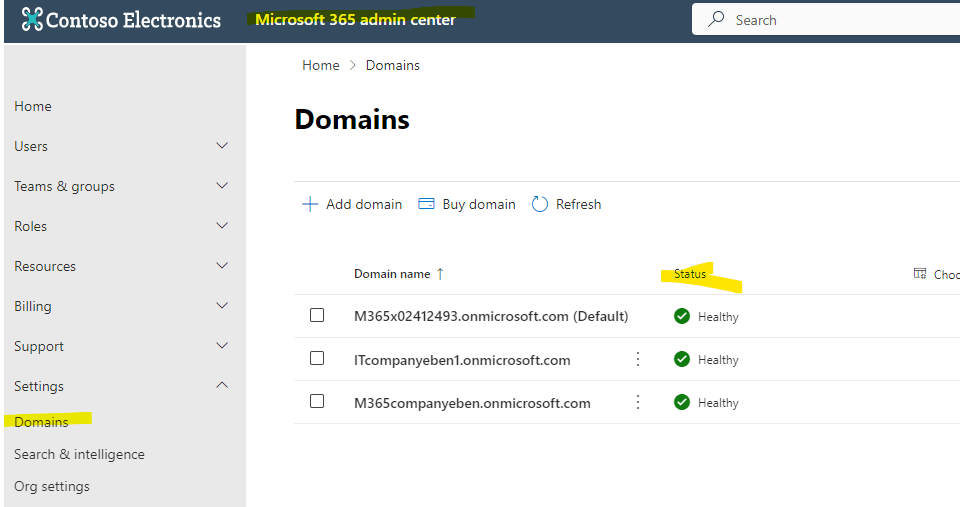Click the Domains breadcrumb
Viewport: 960px width, 507px height.
[392, 65]
